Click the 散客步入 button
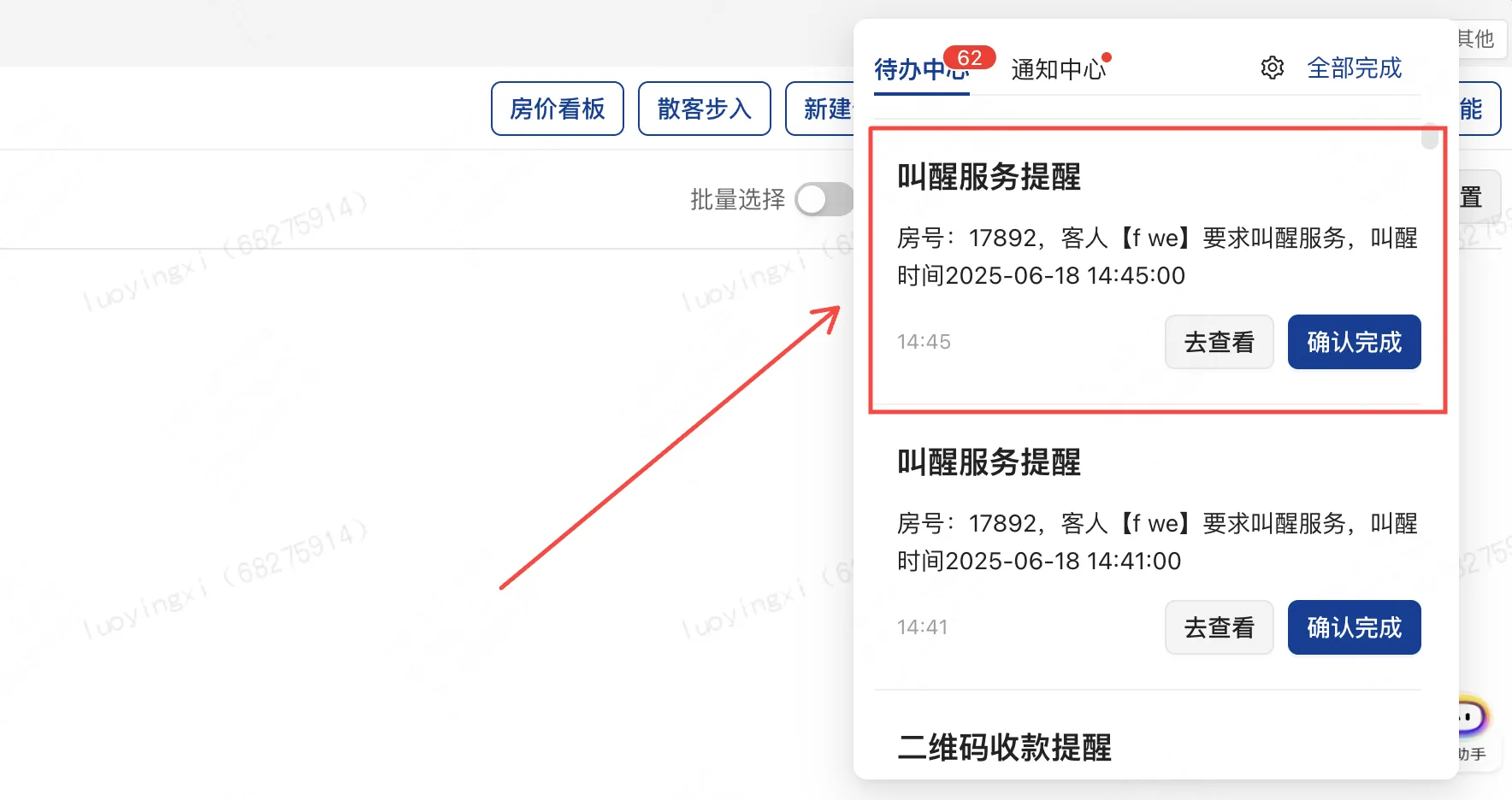 [705, 109]
